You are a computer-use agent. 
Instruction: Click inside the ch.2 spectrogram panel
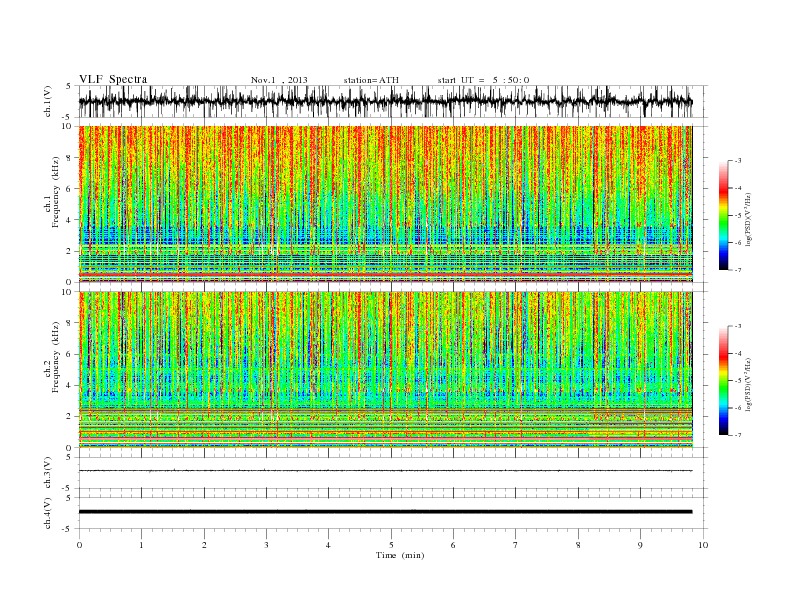click(x=385, y=370)
